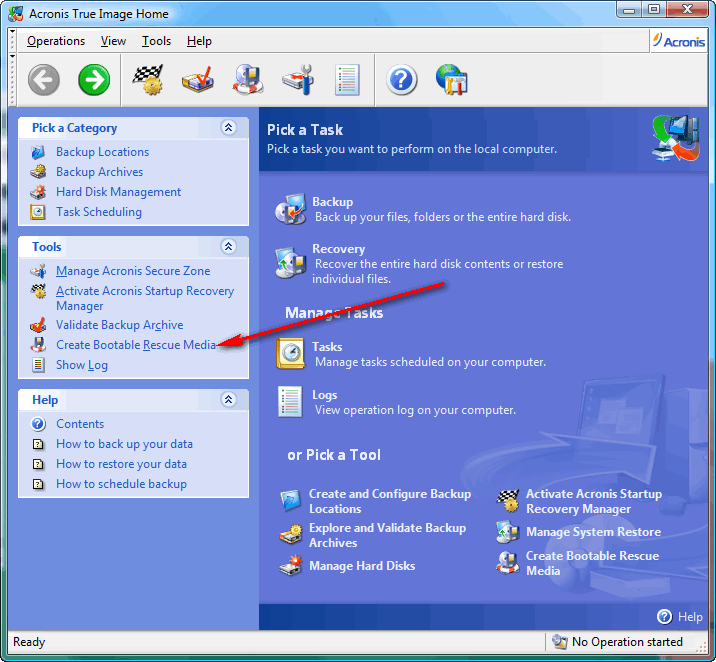Click the Backup task icon in main pane
Screen dimensions: 716x662
(x=290, y=209)
